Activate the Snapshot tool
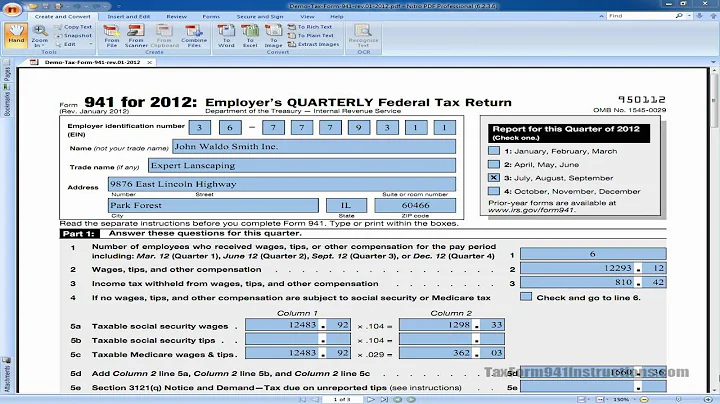This screenshot has width=720, height=404. (x=73, y=35)
